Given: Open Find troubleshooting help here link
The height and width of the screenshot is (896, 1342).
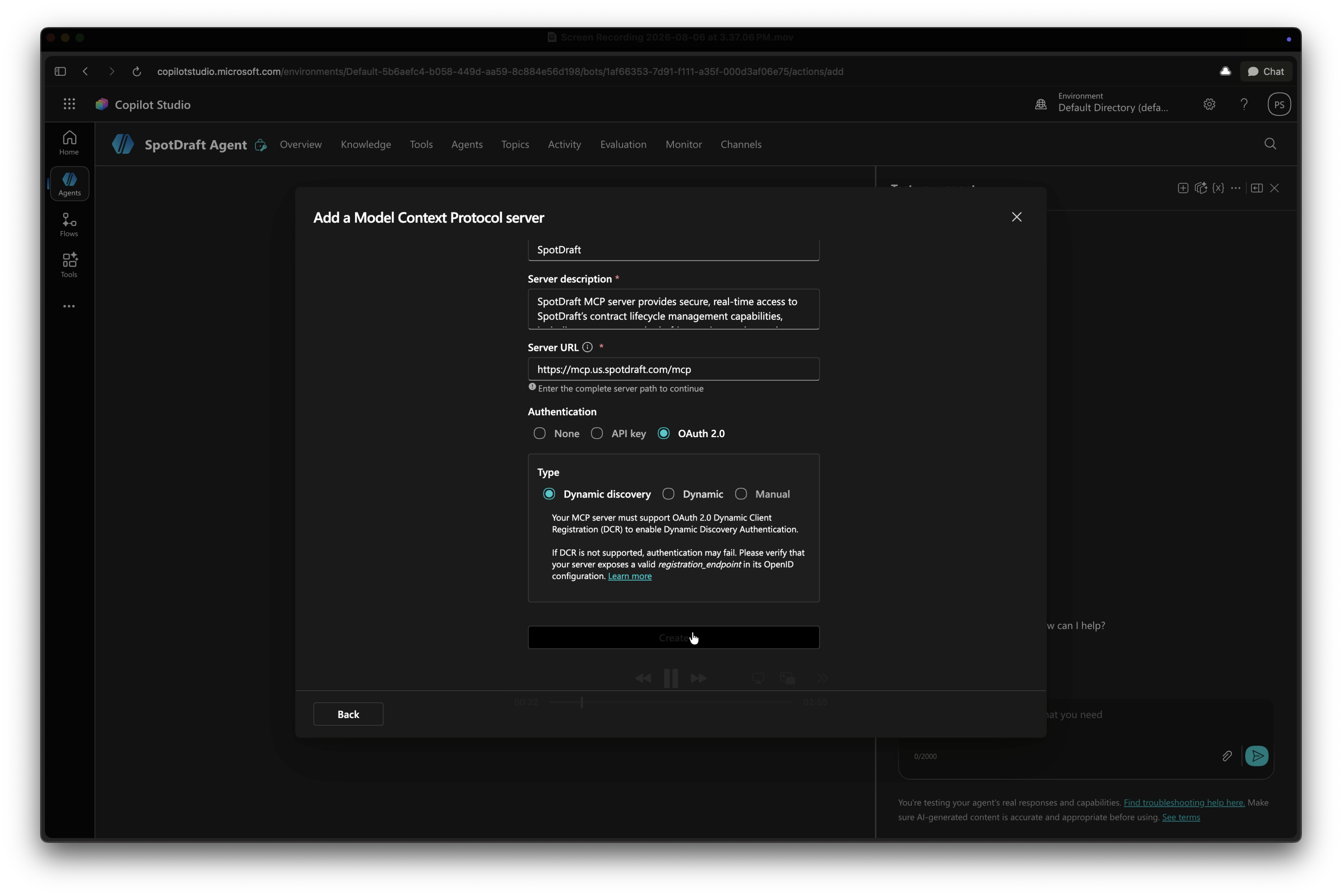Looking at the screenshot, I should tap(1184, 803).
